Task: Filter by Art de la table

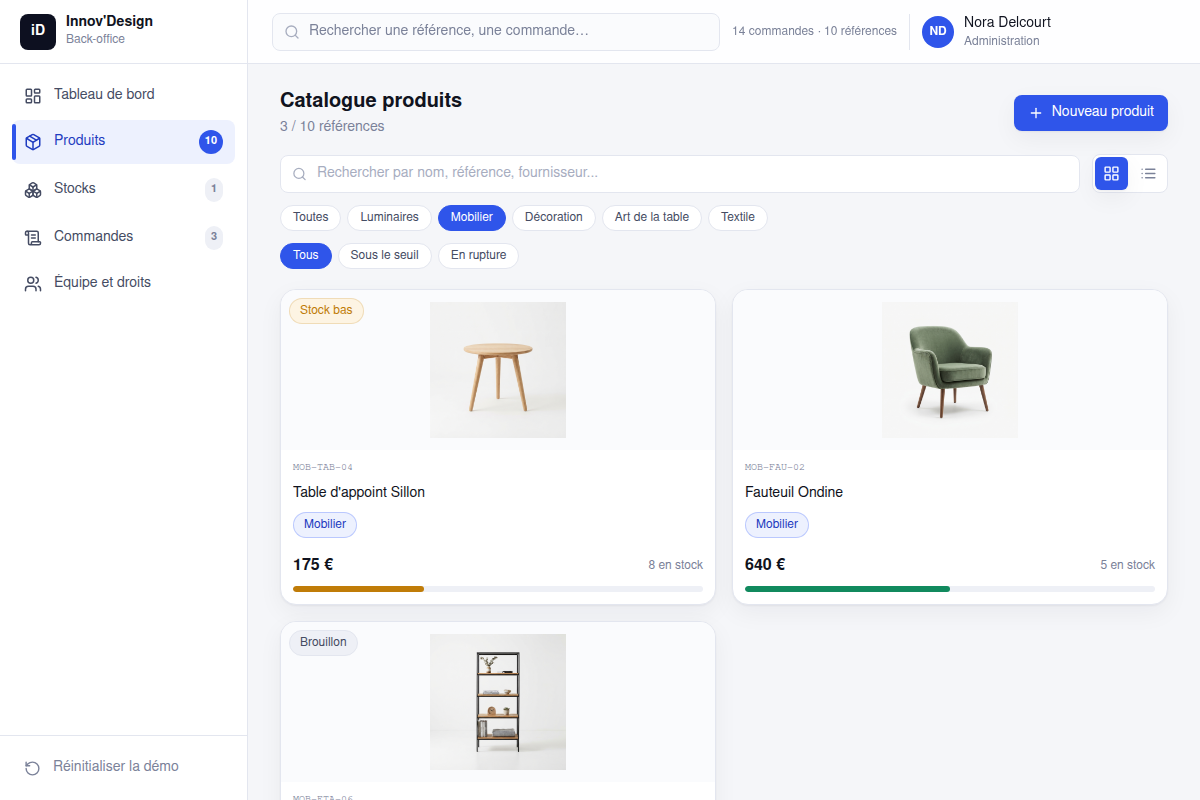Action: [x=652, y=217]
